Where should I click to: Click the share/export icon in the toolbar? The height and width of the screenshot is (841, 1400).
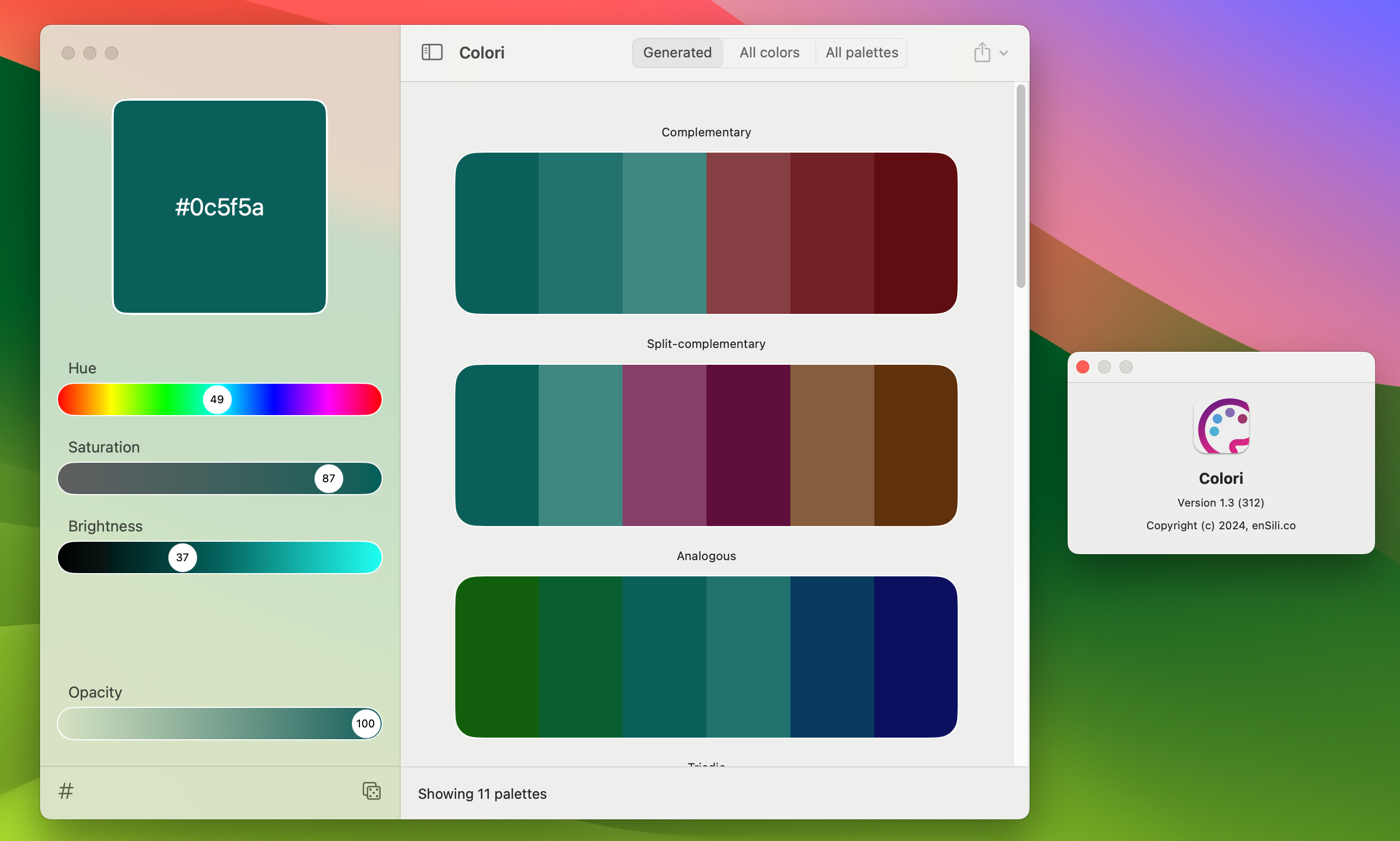981,52
